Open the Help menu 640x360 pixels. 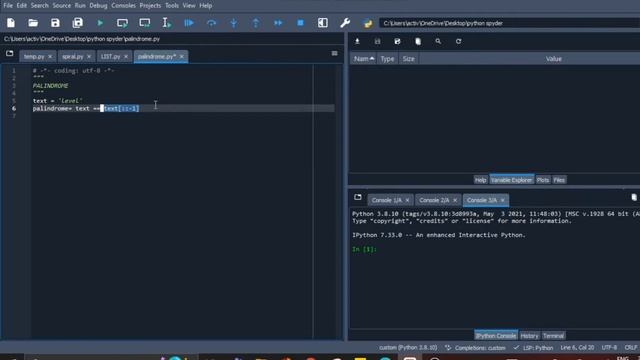pos(206,6)
